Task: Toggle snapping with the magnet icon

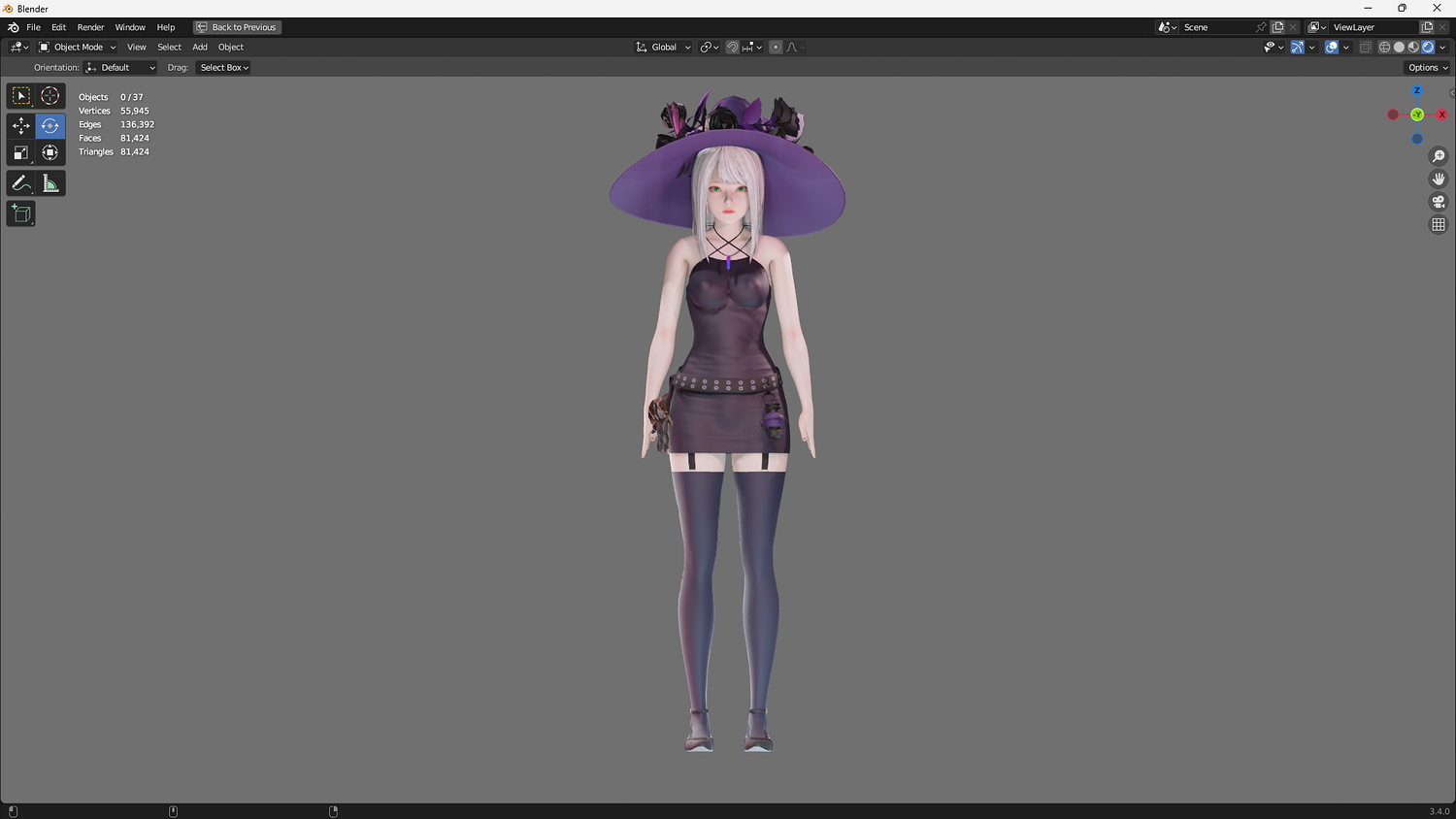Action: 733,47
